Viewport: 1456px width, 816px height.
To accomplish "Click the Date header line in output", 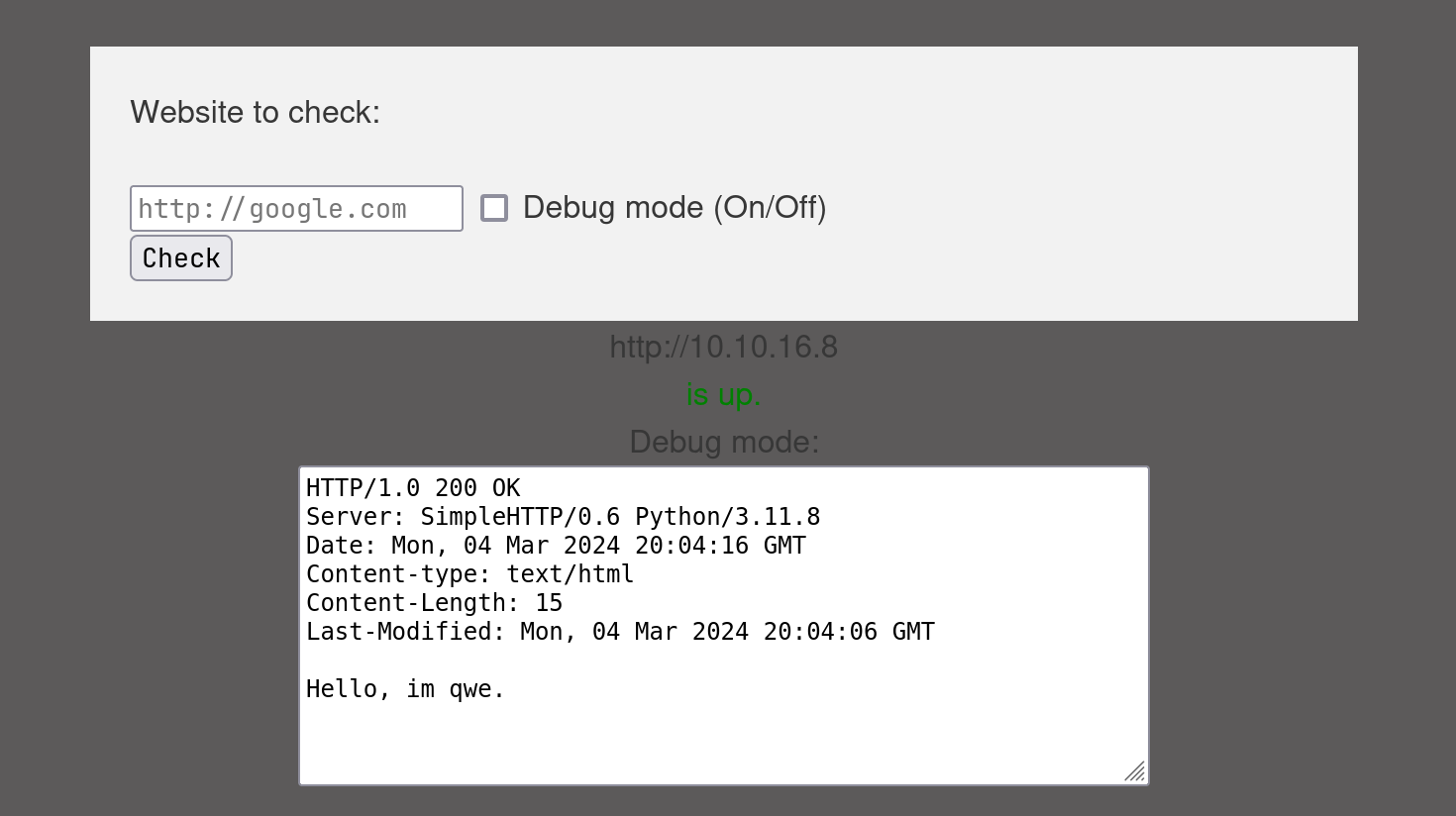I will (556, 546).
